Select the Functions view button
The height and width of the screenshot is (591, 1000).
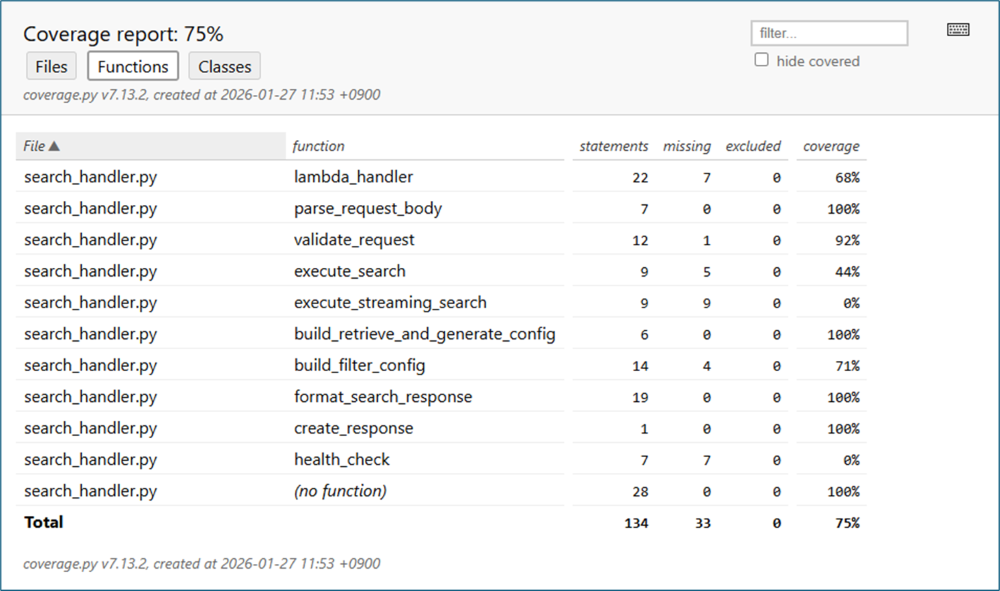coord(133,67)
